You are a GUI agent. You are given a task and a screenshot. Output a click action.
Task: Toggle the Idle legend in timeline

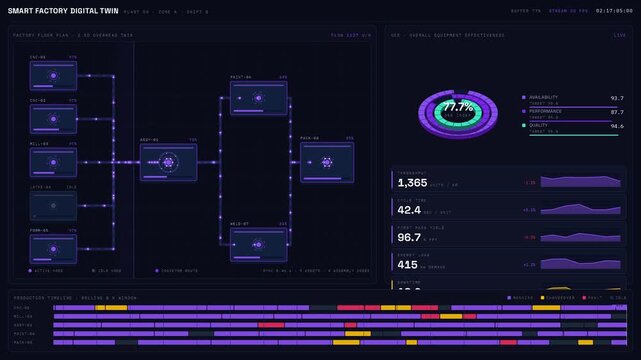click(x=618, y=298)
